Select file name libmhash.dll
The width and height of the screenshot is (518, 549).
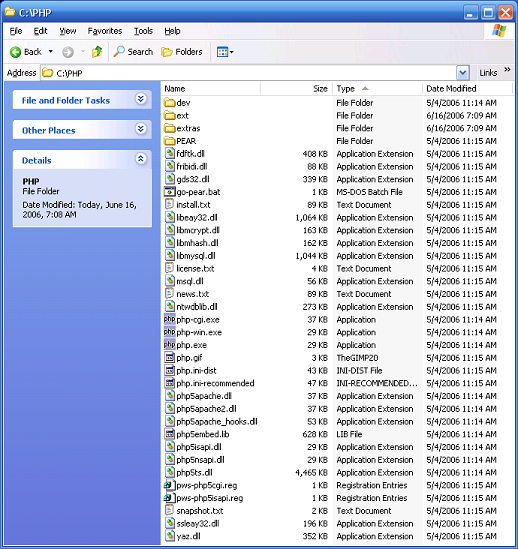[x=197, y=243]
